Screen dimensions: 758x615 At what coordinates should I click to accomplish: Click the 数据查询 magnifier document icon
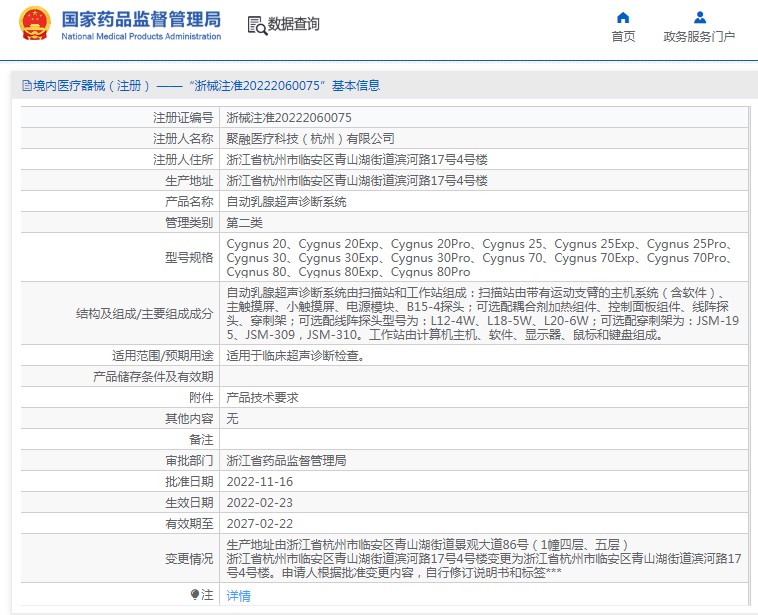[x=255, y=24]
